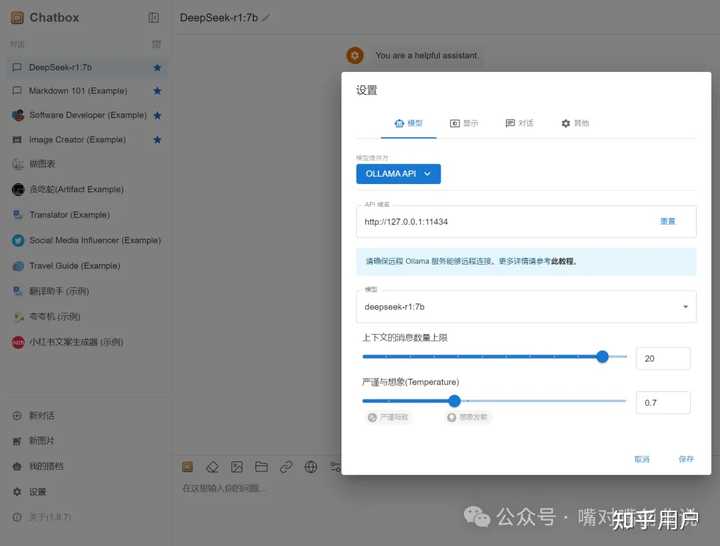Open the 做图表 conversation
The width and height of the screenshot is (720, 546).
pyautogui.click(x=86, y=164)
